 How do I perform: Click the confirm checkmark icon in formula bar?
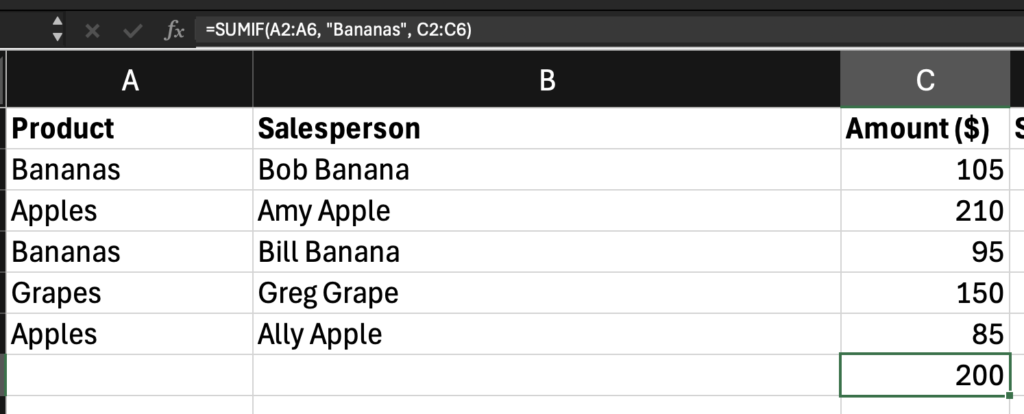point(133,30)
